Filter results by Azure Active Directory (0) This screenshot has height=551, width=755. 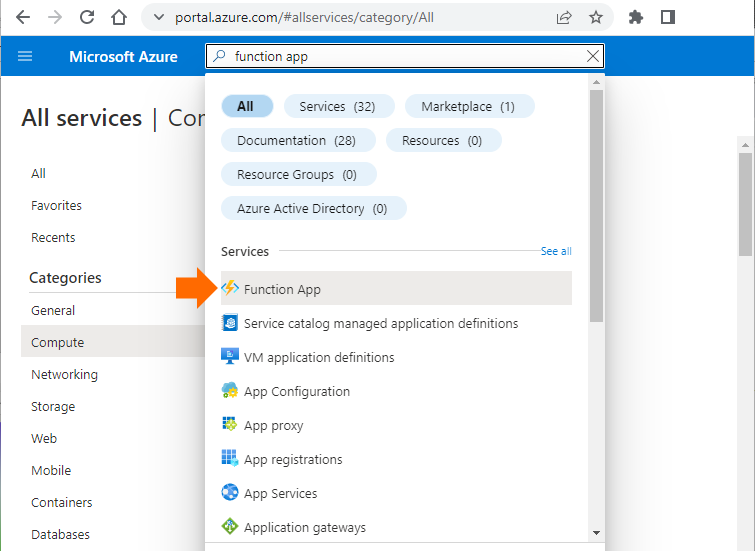(313, 209)
